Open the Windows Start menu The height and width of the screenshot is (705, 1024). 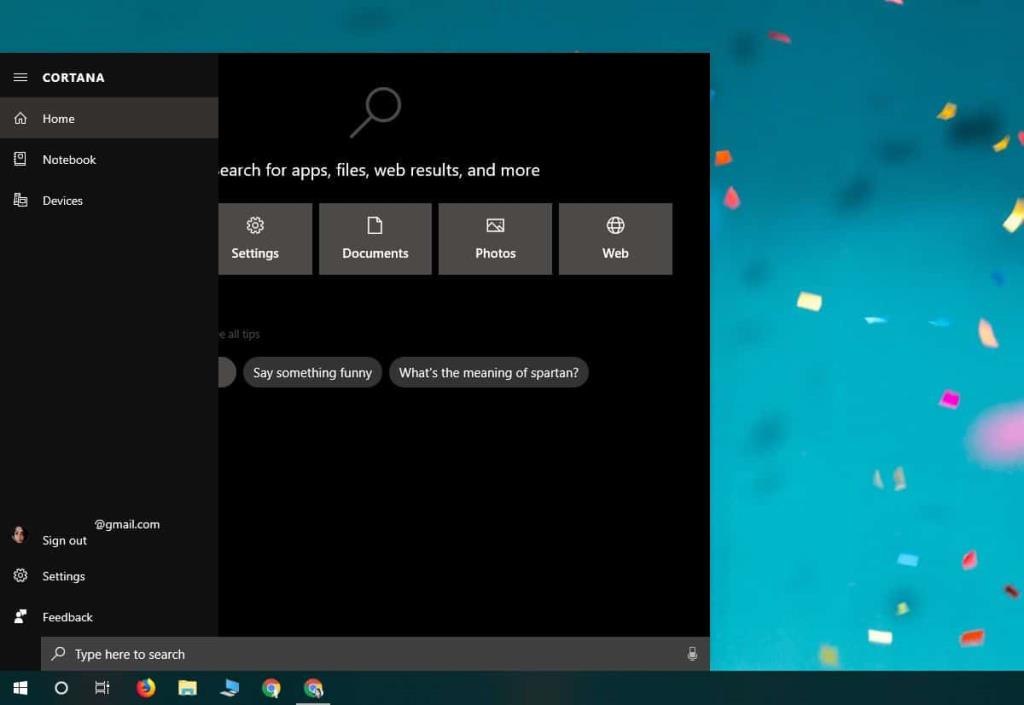tap(20, 687)
